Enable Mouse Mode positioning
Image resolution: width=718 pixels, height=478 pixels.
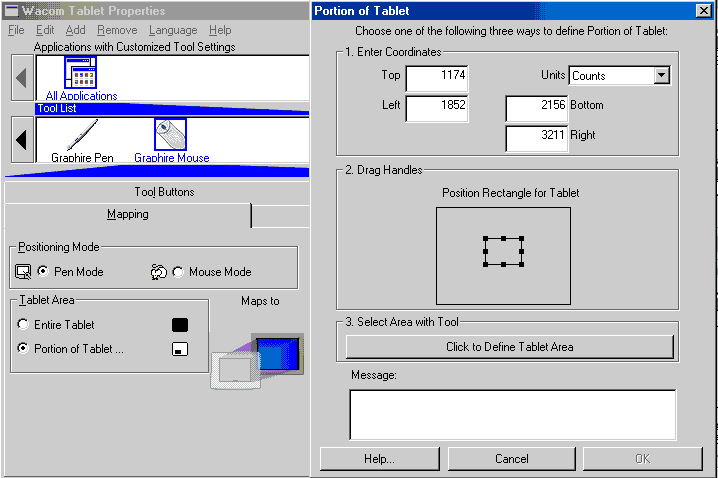click(178, 272)
